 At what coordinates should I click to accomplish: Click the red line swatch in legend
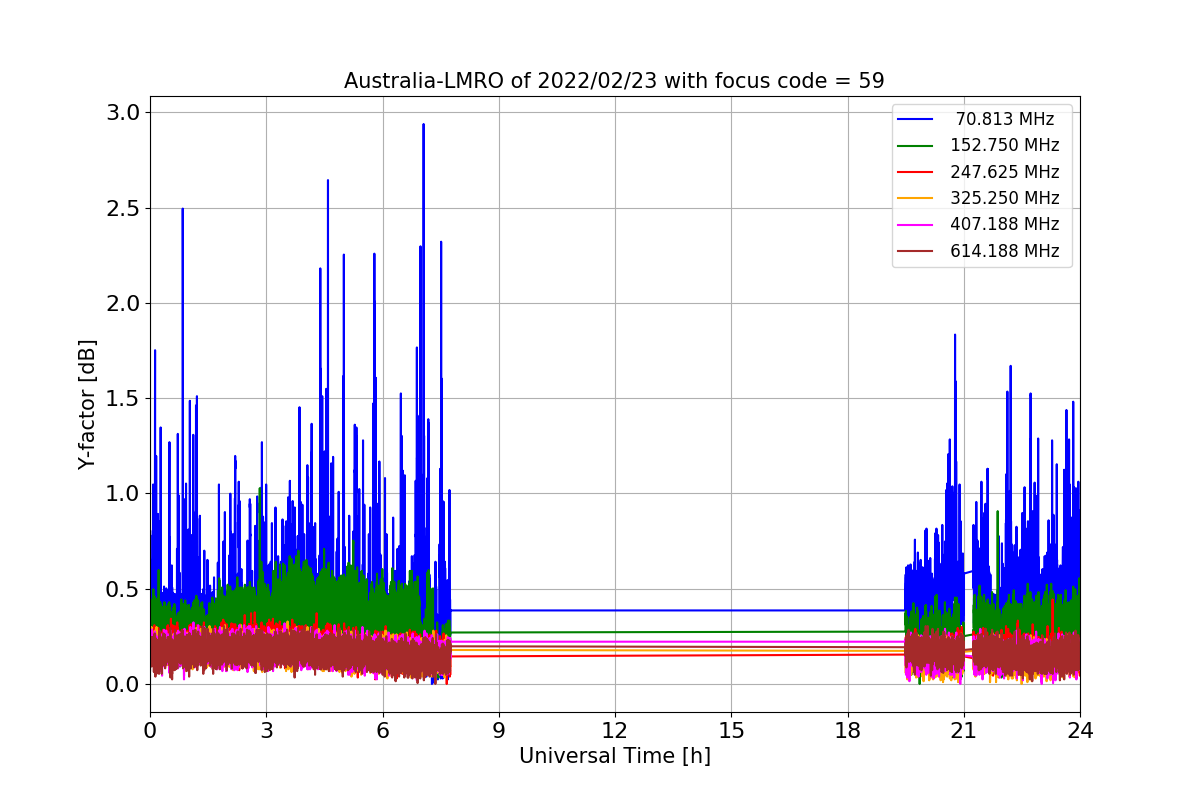(x=915, y=172)
